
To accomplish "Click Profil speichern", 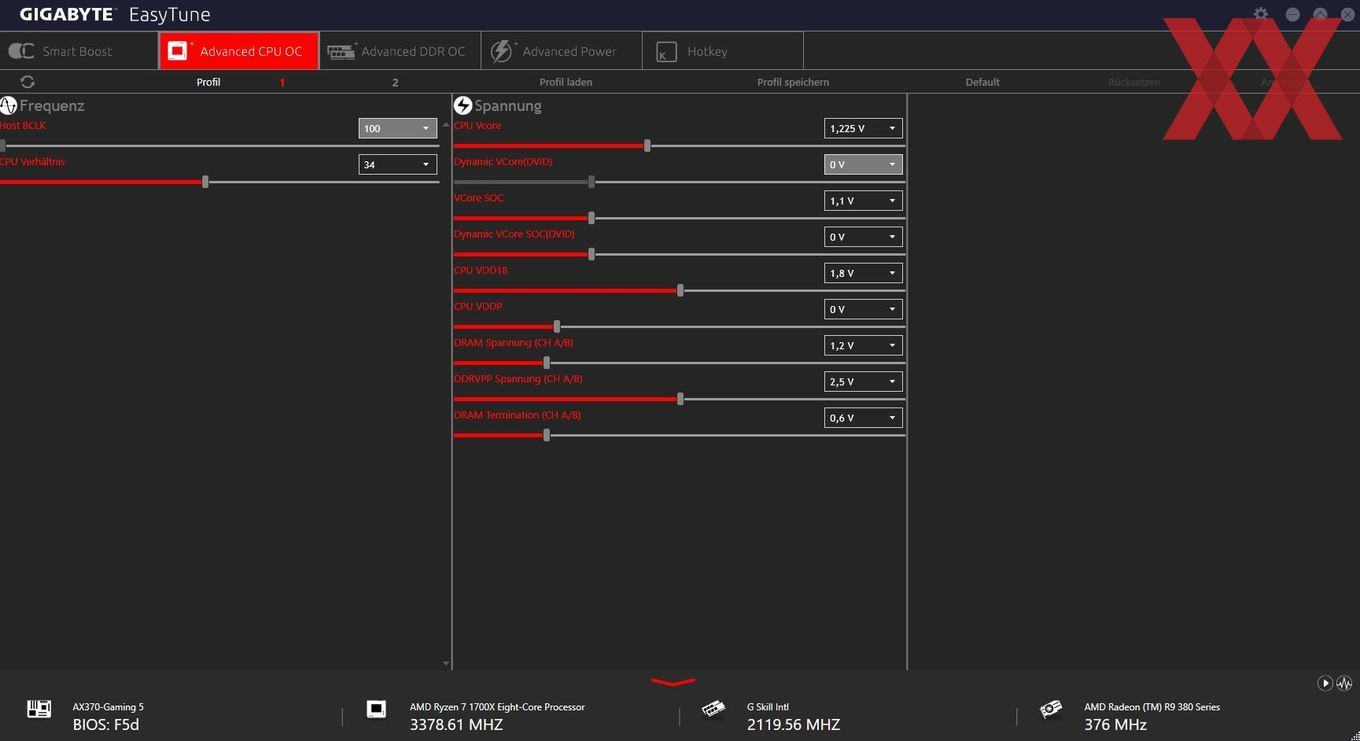I will [x=793, y=82].
